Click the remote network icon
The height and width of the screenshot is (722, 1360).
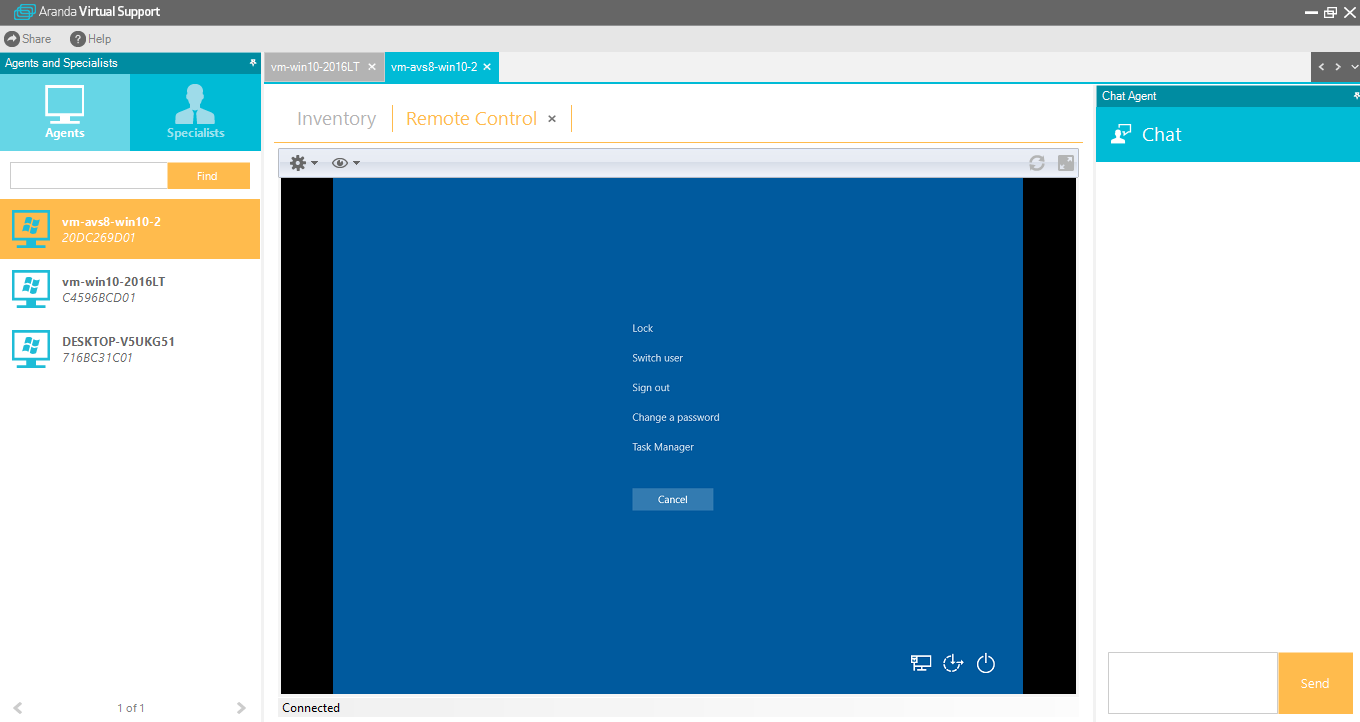point(921,663)
